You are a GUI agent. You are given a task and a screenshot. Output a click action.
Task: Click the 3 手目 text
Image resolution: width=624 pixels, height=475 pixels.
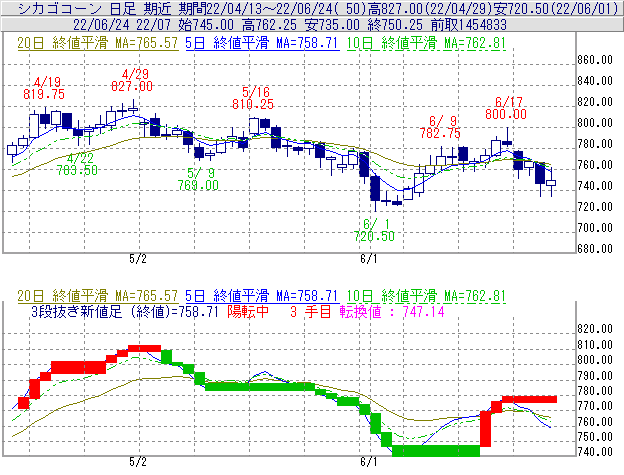click(310, 311)
